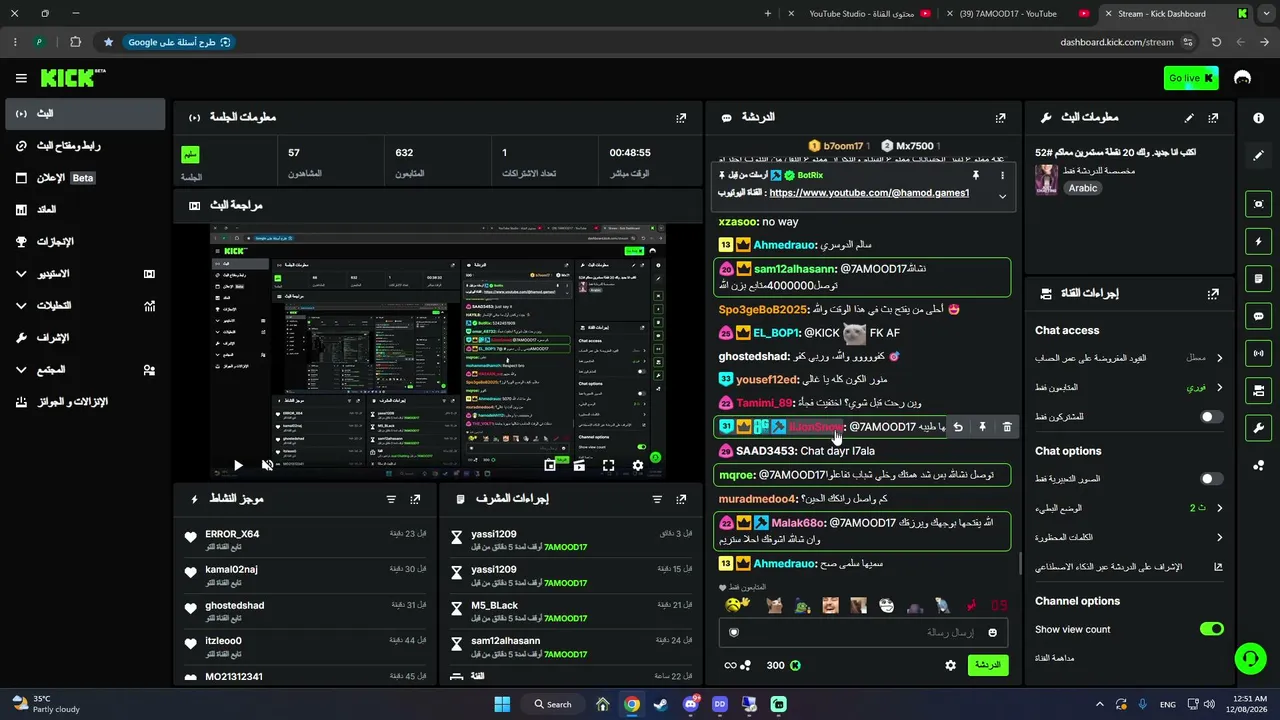The height and width of the screenshot is (720, 1280).
Task: Select البث in the left sidebar
Action: point(85,114)
